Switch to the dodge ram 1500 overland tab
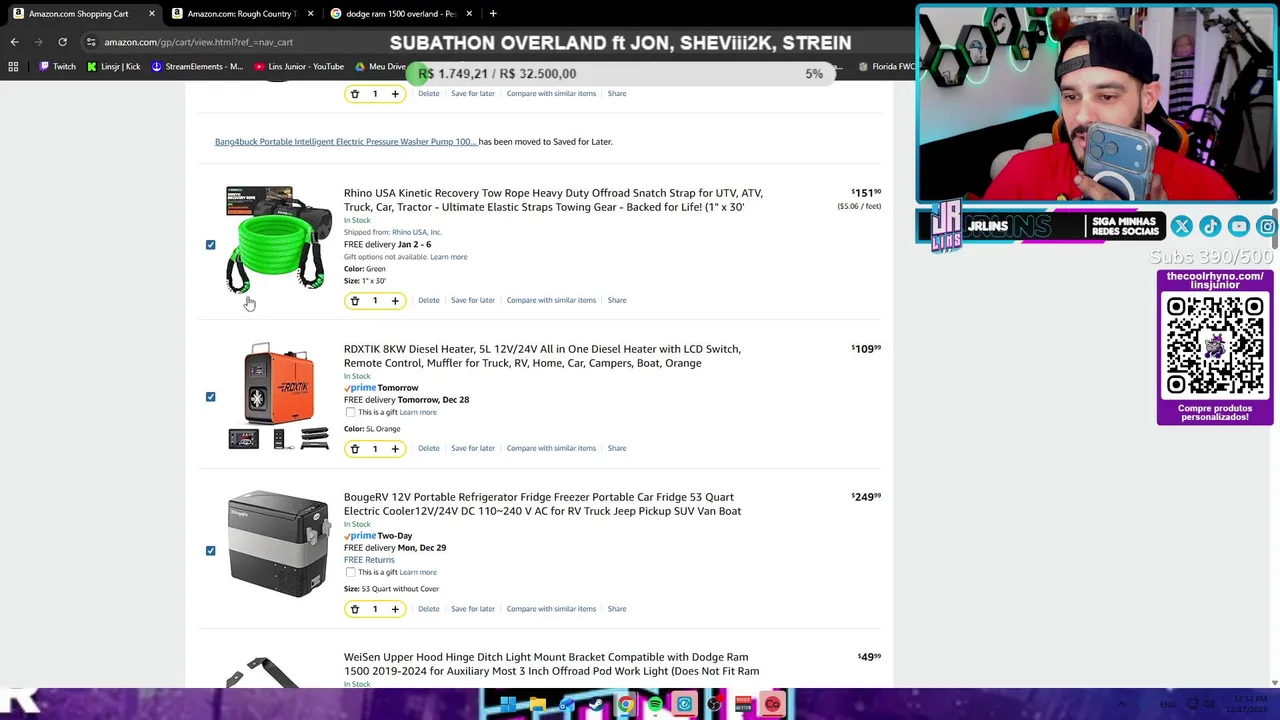 400,14
